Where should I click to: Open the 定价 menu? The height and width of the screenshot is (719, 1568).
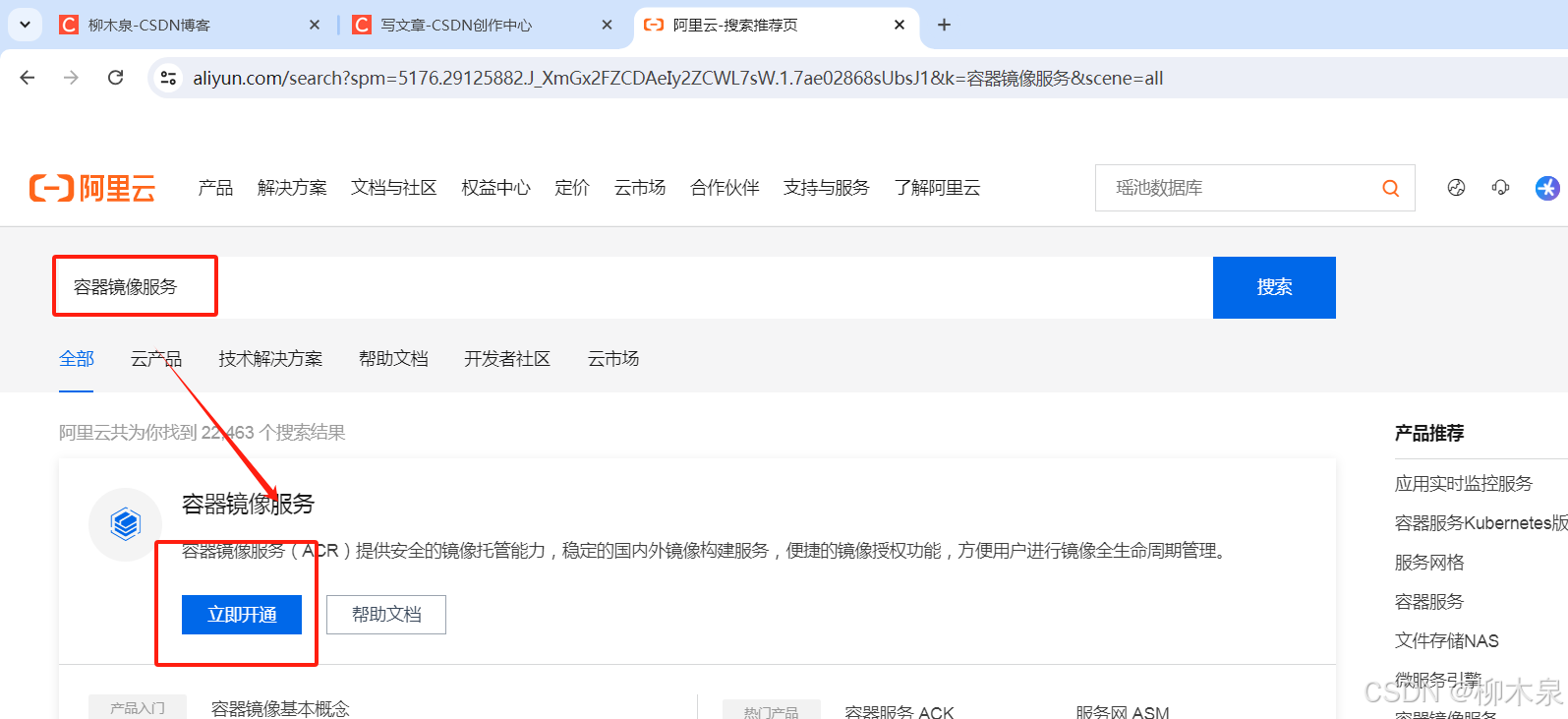(572, 188)
